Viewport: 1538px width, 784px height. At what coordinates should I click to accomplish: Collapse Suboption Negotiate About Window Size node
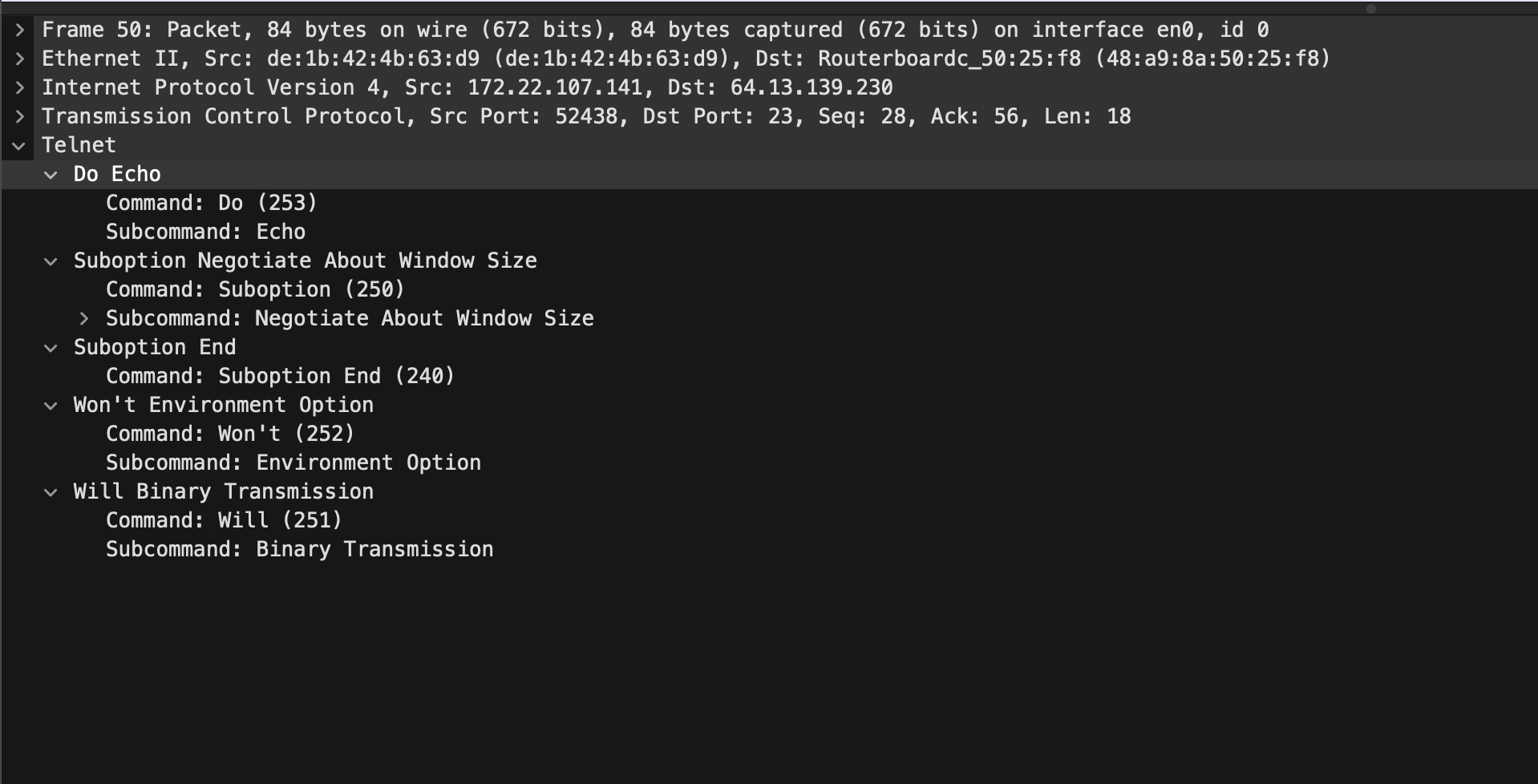click(x=51, y=261)
